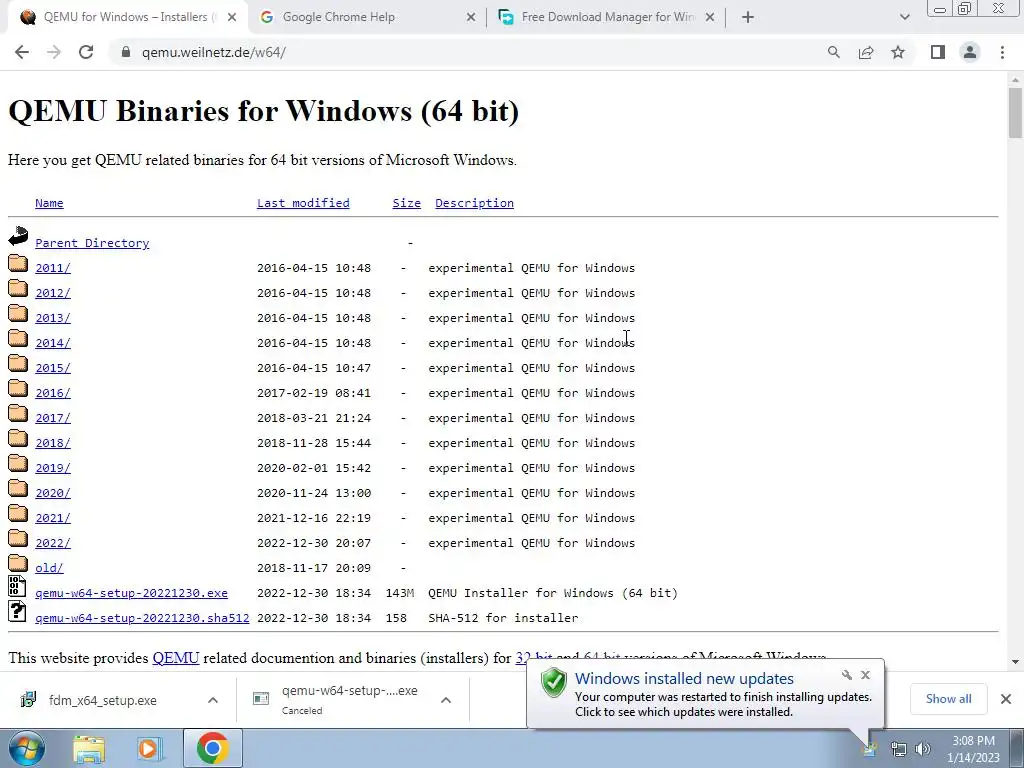The image size is (1024, 768).
Task: Open the Parent Directory link
Action: click(x=92, y=243)
